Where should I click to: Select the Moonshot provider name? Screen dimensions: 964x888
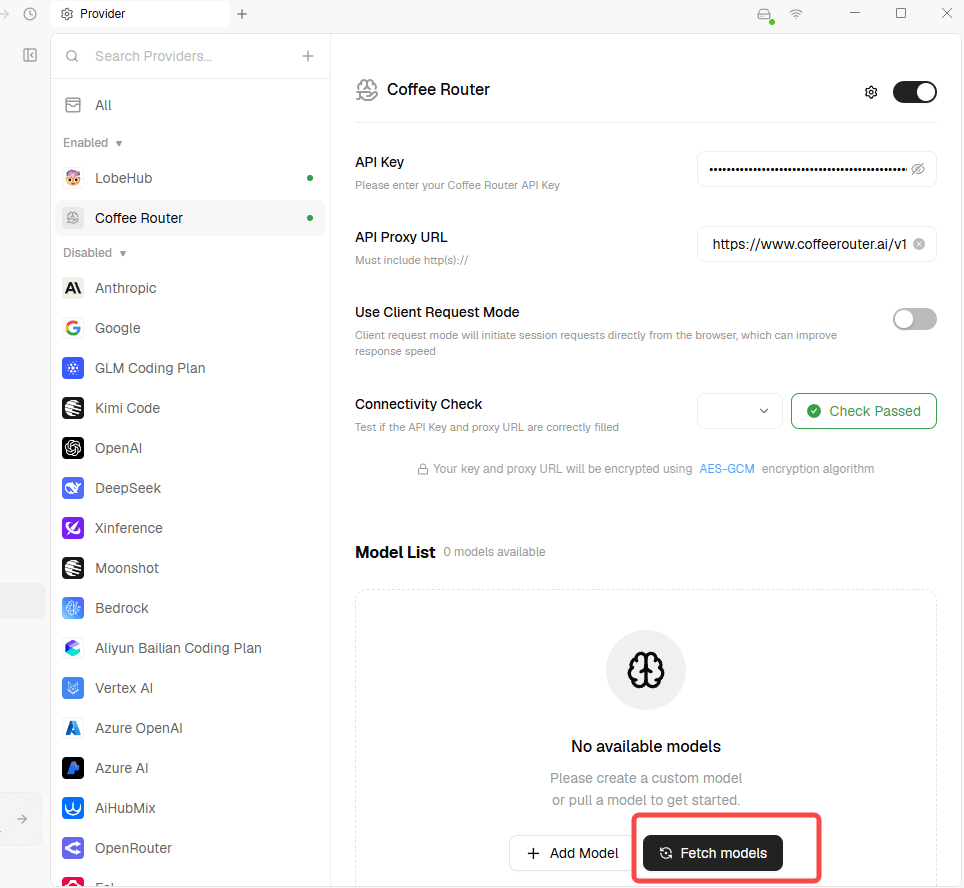tap(127, 568)
